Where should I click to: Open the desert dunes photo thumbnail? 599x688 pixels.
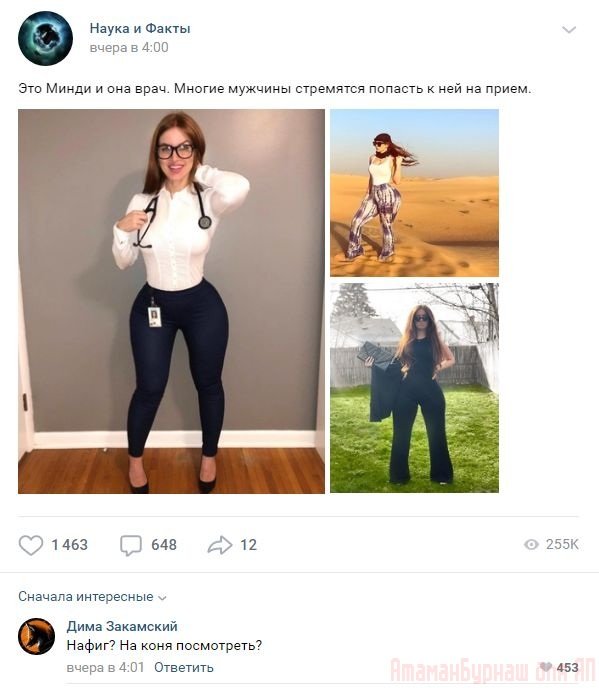(414, 193)
